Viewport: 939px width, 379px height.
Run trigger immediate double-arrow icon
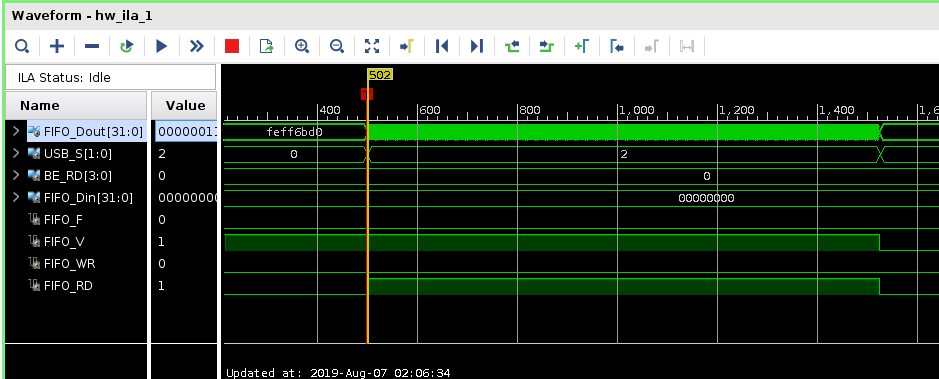coord(196,46)
